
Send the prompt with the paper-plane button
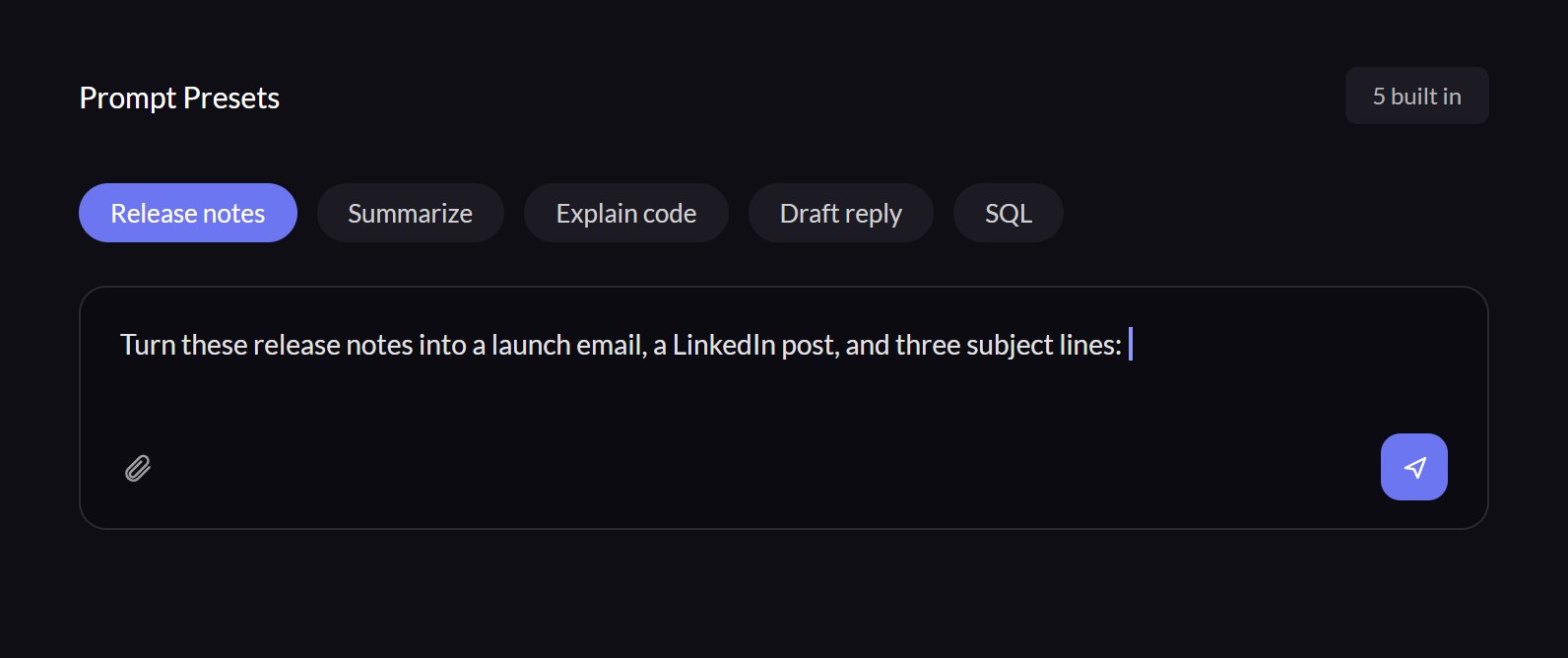(x=1413, y=467)
